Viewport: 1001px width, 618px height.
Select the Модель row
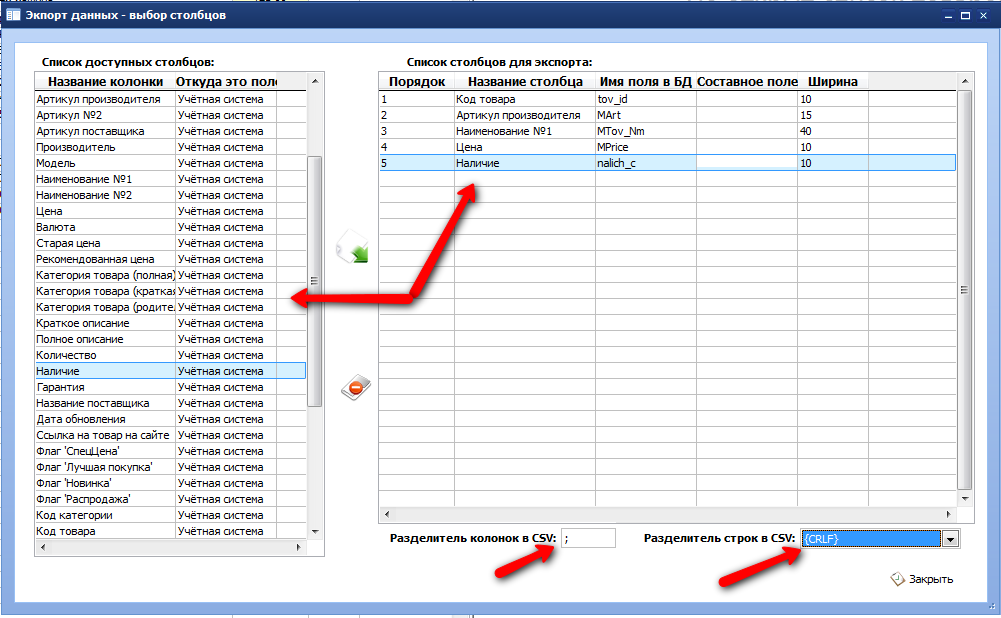pyautogui.click(x=170, y=163)
